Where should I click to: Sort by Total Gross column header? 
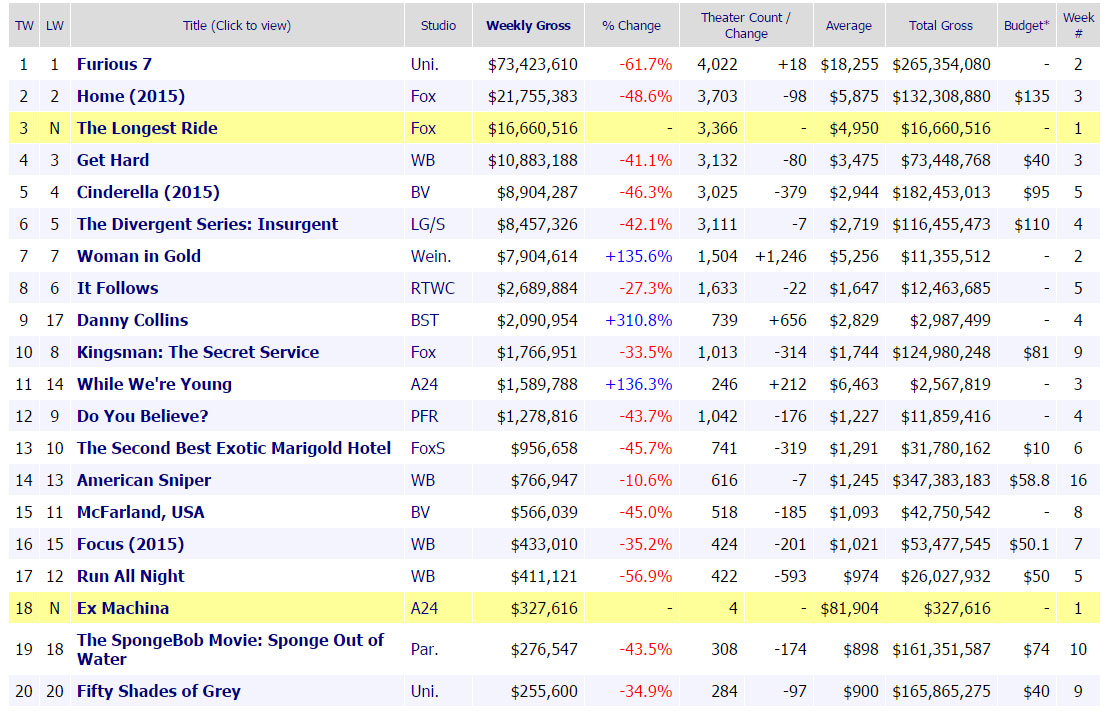941,26
